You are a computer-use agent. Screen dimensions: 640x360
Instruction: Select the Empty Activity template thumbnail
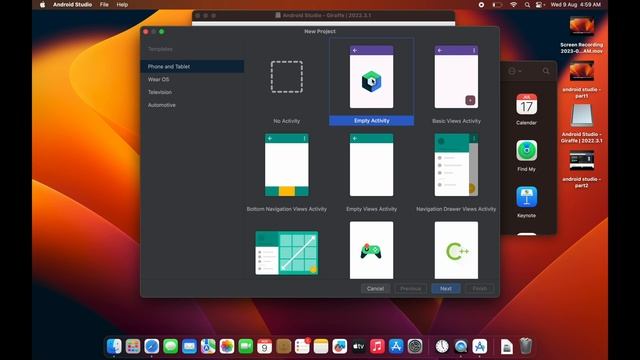(x=371, y=77)
